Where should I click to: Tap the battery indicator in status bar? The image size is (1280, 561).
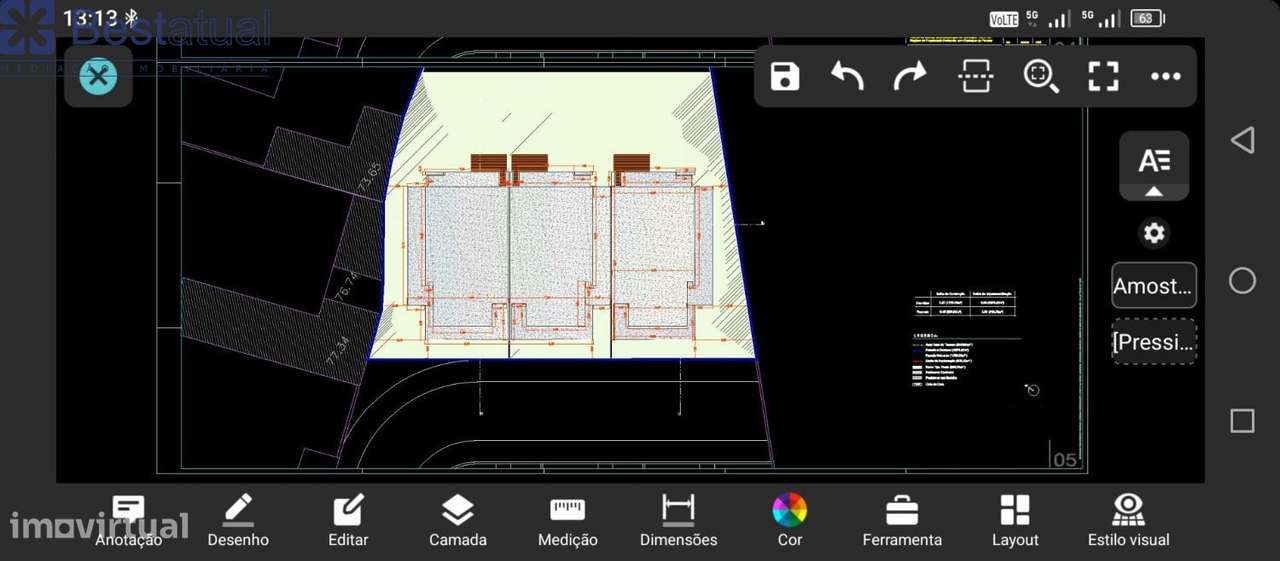click(x=1147, y=18)
